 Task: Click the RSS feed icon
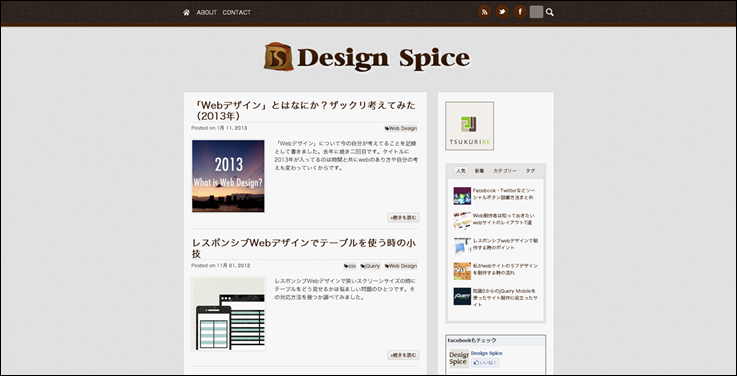(485, 12)
